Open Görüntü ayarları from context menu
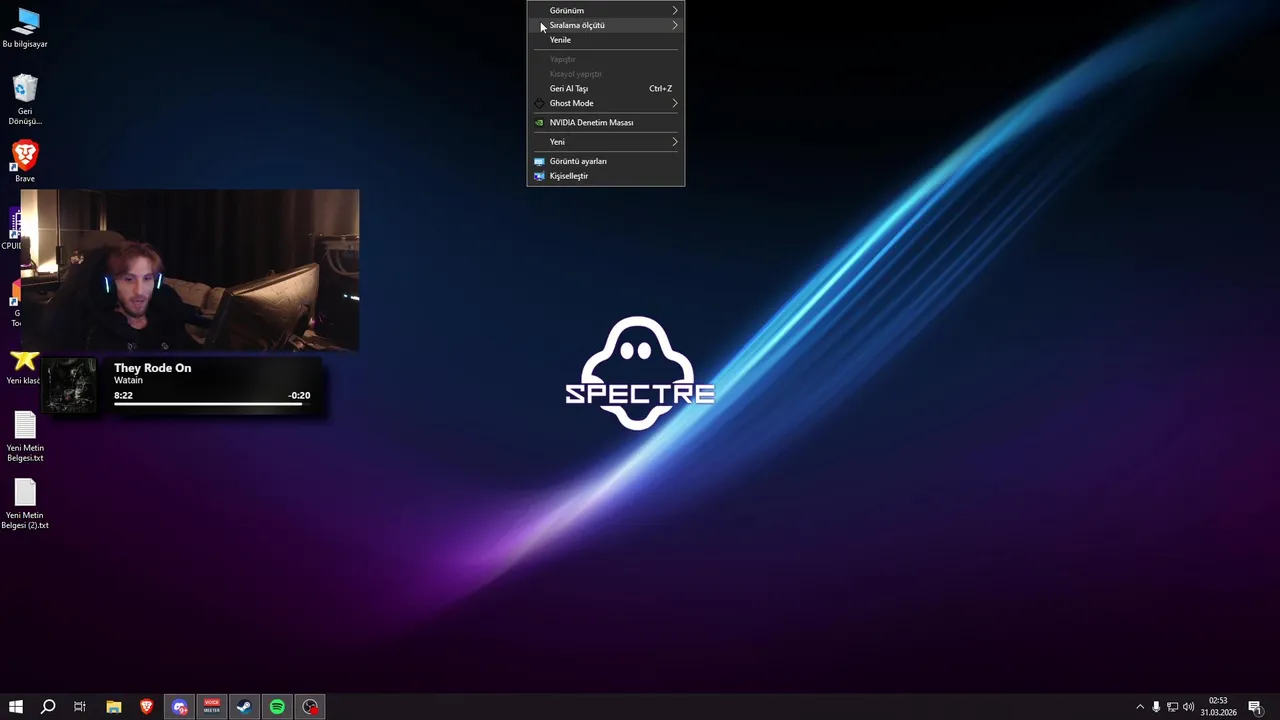This screenshot has width=1280, height=720. (x=605, y=161)
